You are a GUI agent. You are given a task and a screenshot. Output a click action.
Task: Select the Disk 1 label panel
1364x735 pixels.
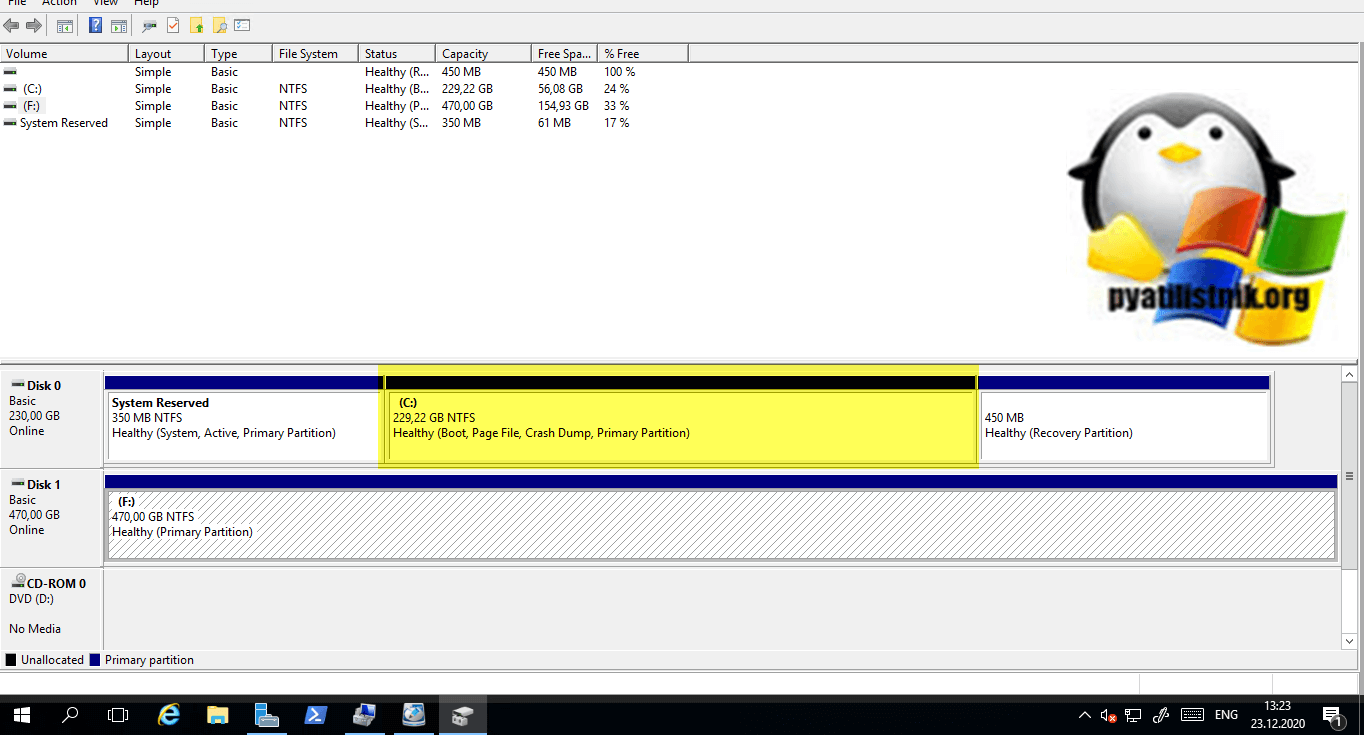52,507
